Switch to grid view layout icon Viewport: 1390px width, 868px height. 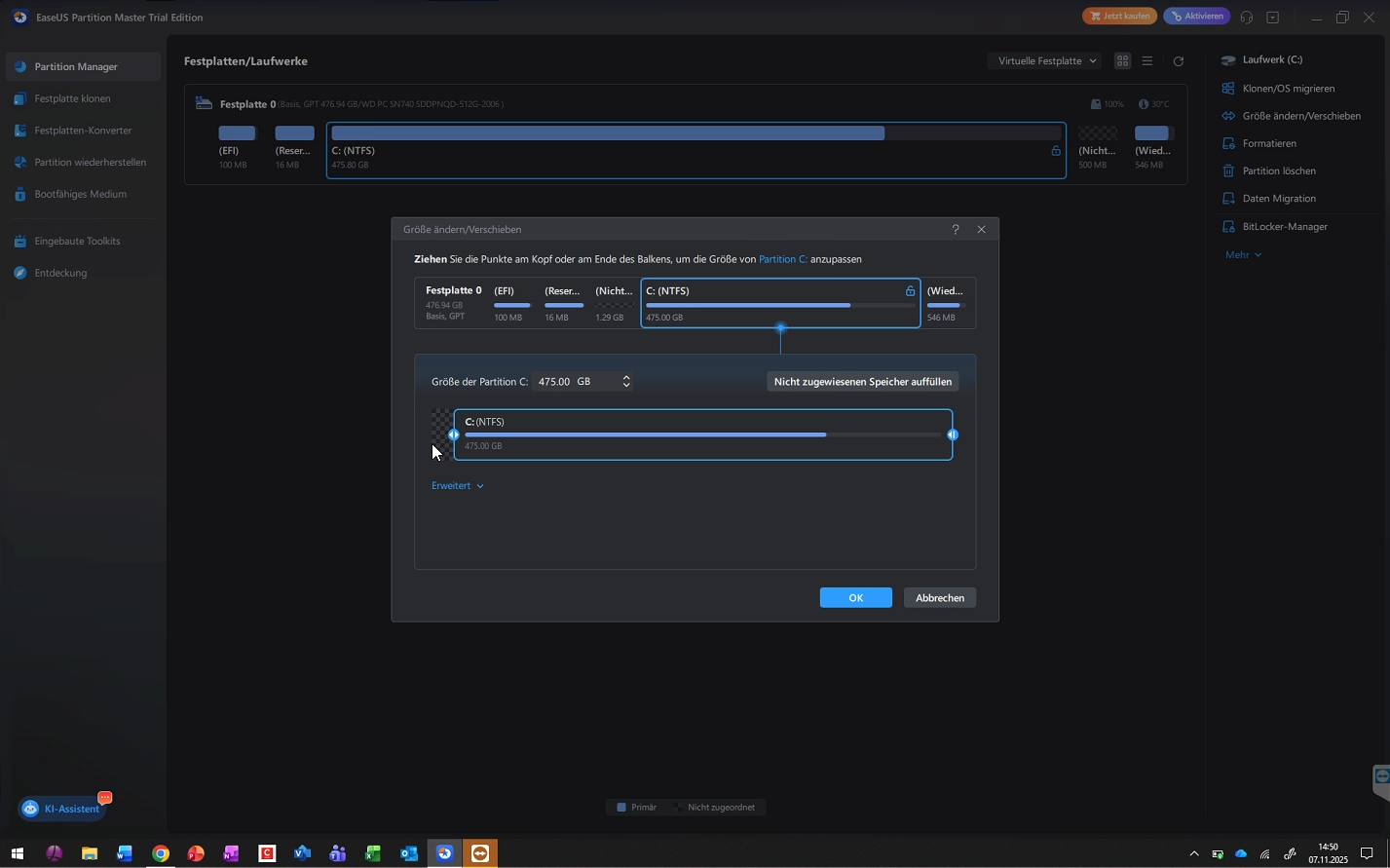tap(1122, 61)
